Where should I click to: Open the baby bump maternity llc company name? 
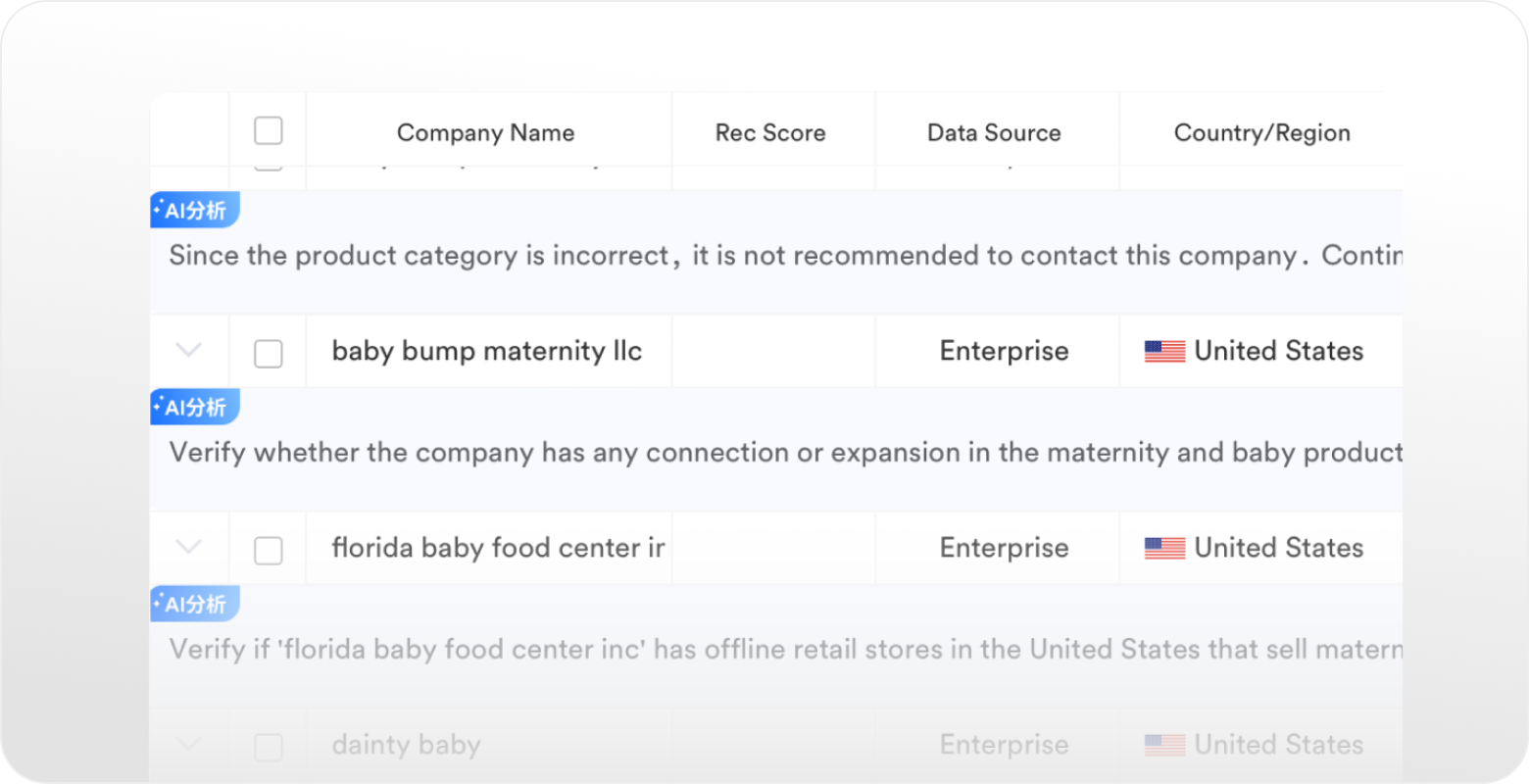point(487,351)
